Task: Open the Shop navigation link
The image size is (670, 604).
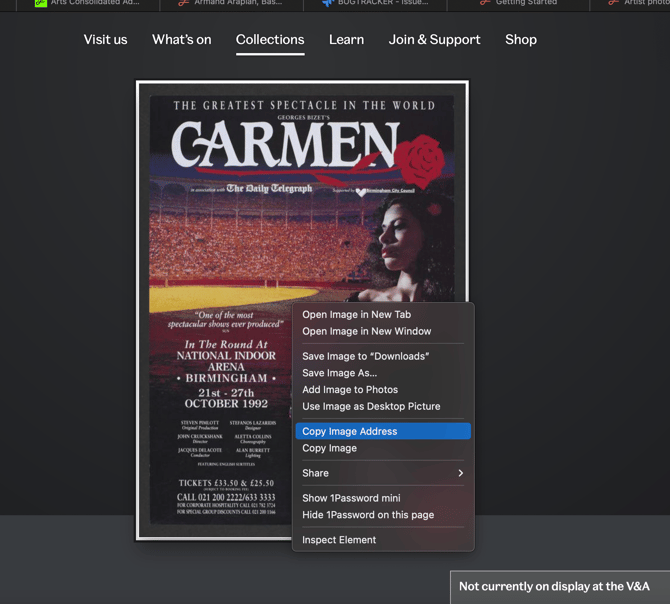Action: [x=521, y=40]
